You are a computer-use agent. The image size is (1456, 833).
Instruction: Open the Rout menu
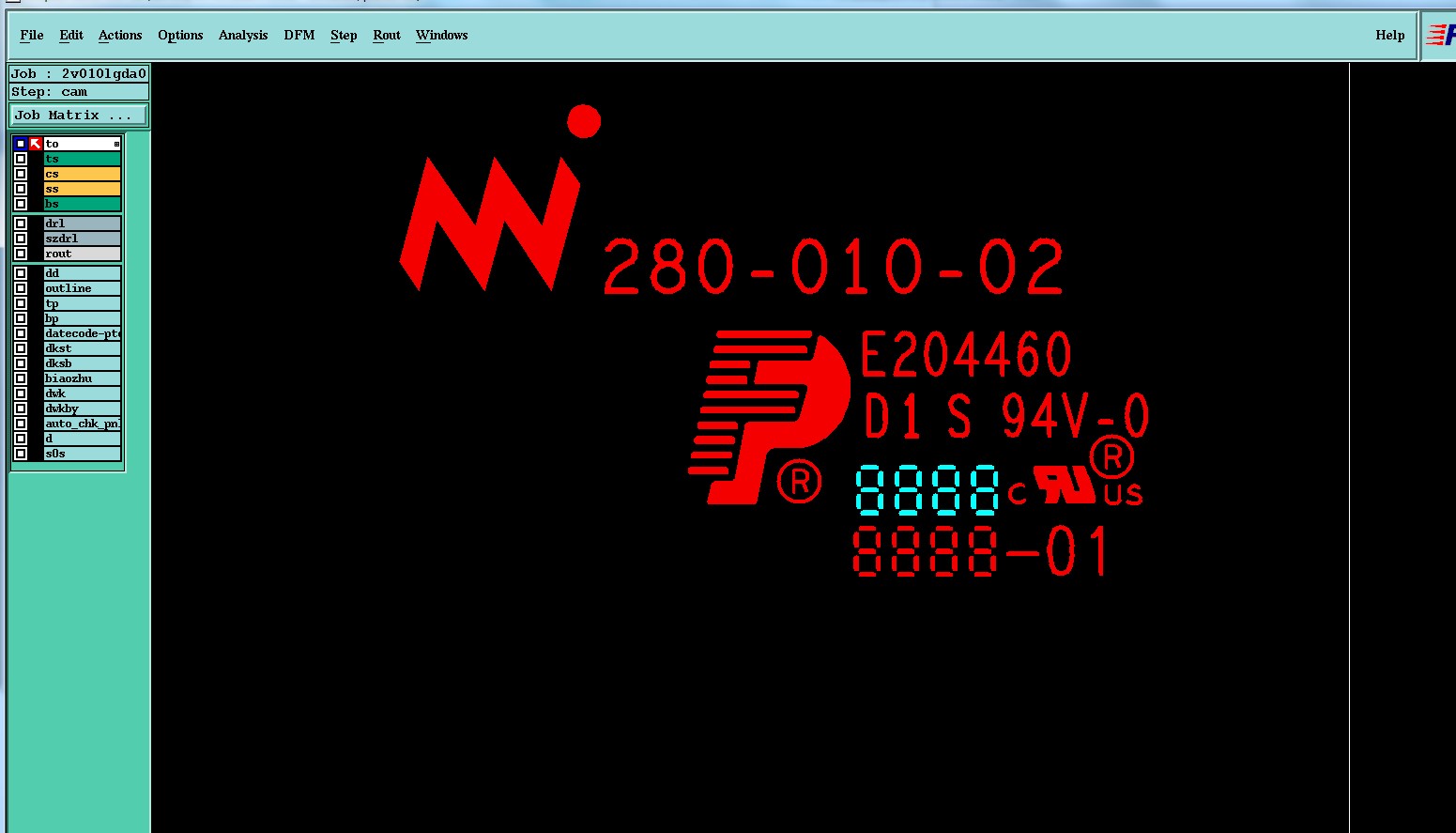387,36
